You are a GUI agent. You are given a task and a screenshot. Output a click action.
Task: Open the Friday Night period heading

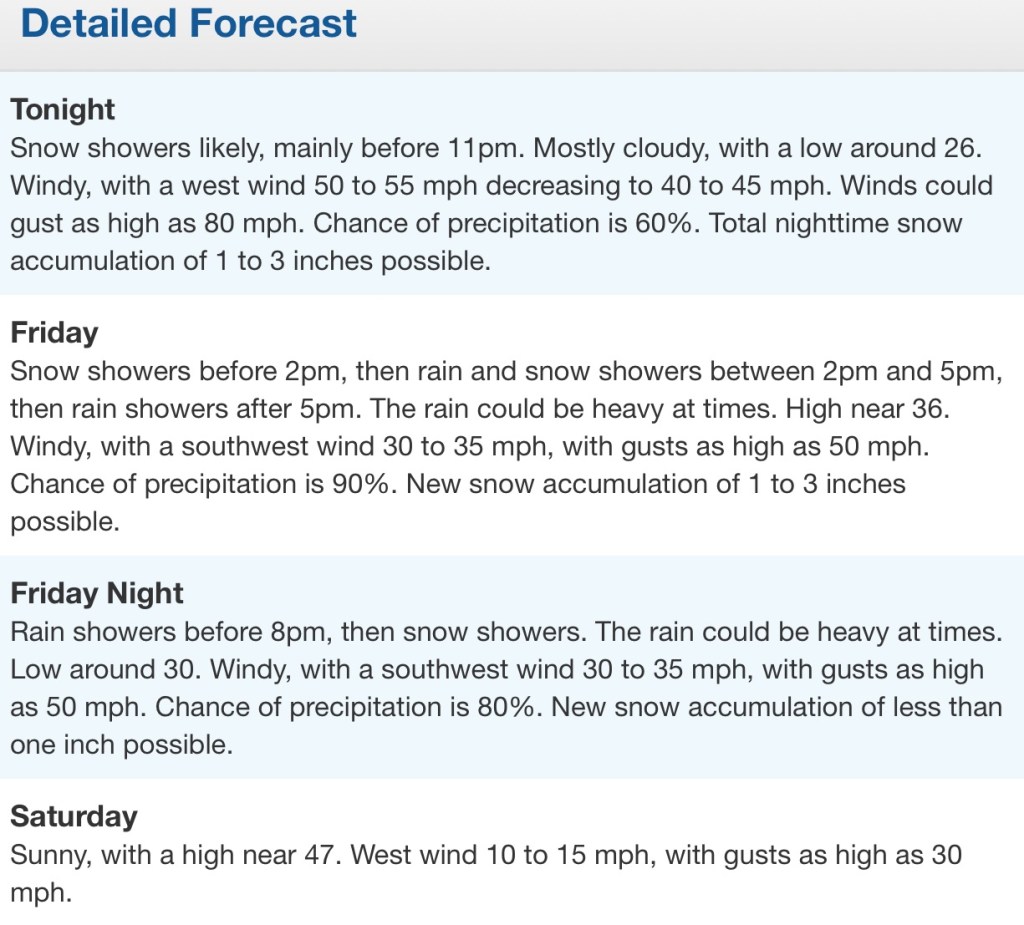coord(97,593)
